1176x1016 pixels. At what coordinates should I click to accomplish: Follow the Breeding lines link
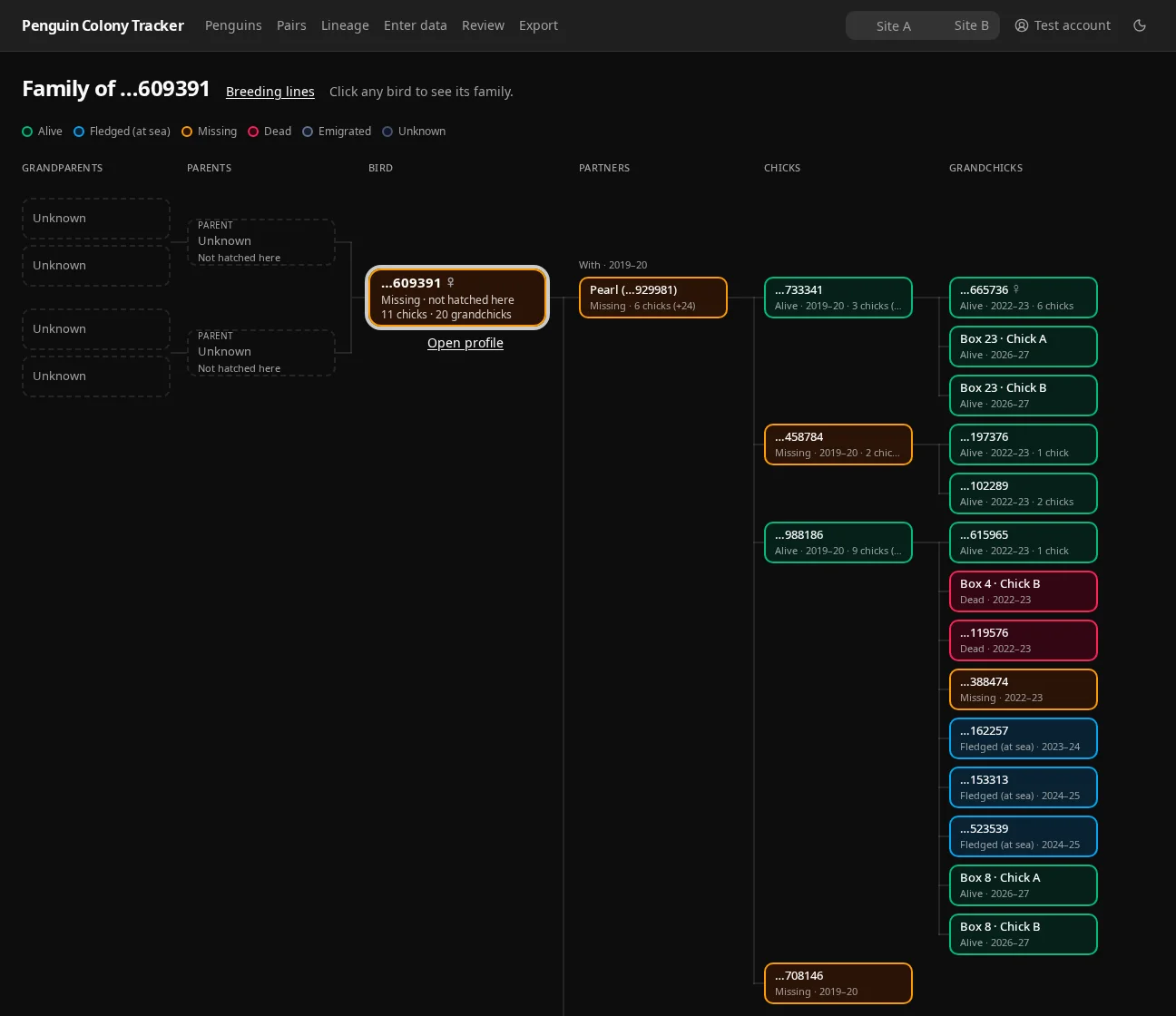[x=270, y=92]
